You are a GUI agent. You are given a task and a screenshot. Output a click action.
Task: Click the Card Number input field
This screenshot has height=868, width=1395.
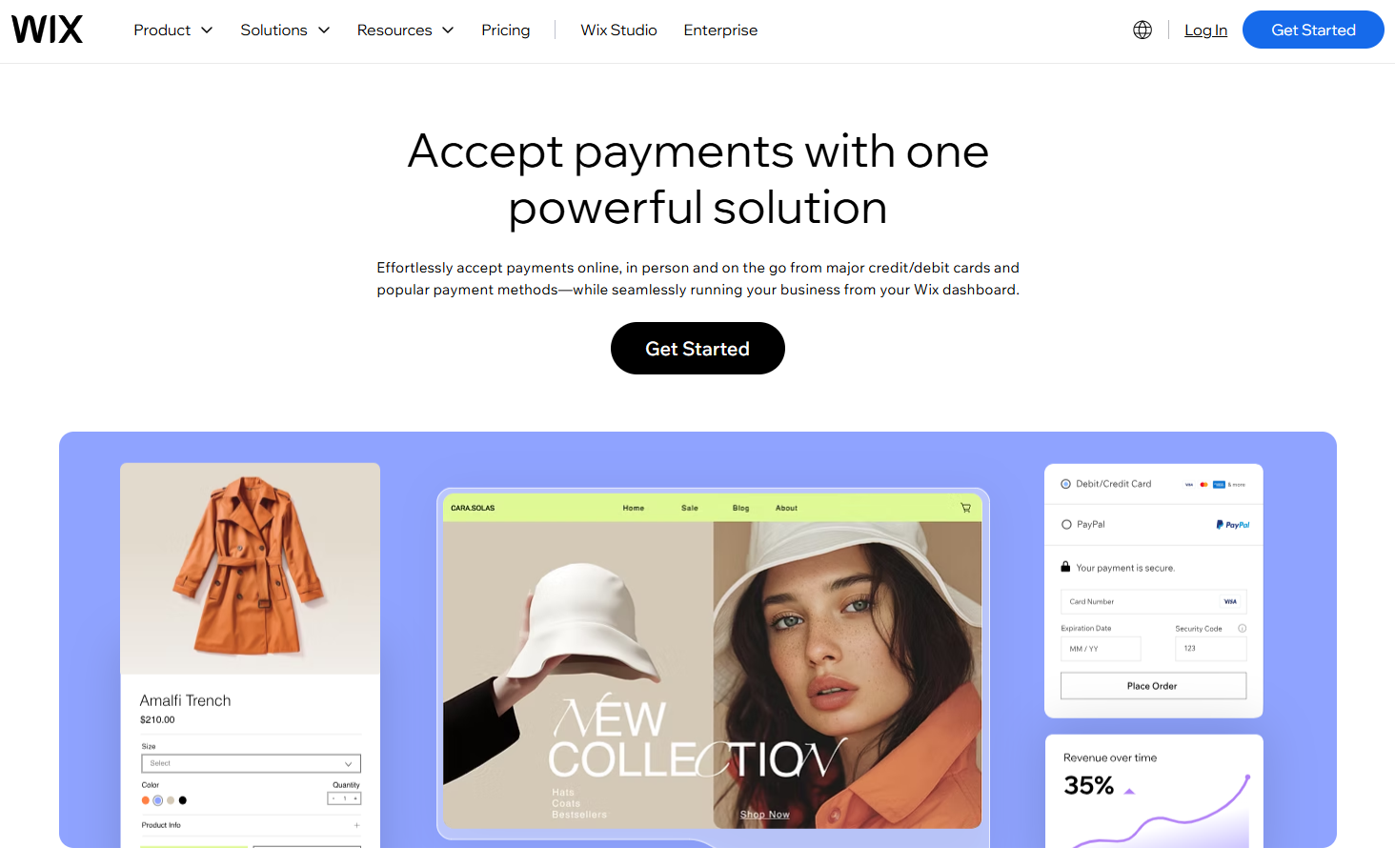[x=1153, y=601]
